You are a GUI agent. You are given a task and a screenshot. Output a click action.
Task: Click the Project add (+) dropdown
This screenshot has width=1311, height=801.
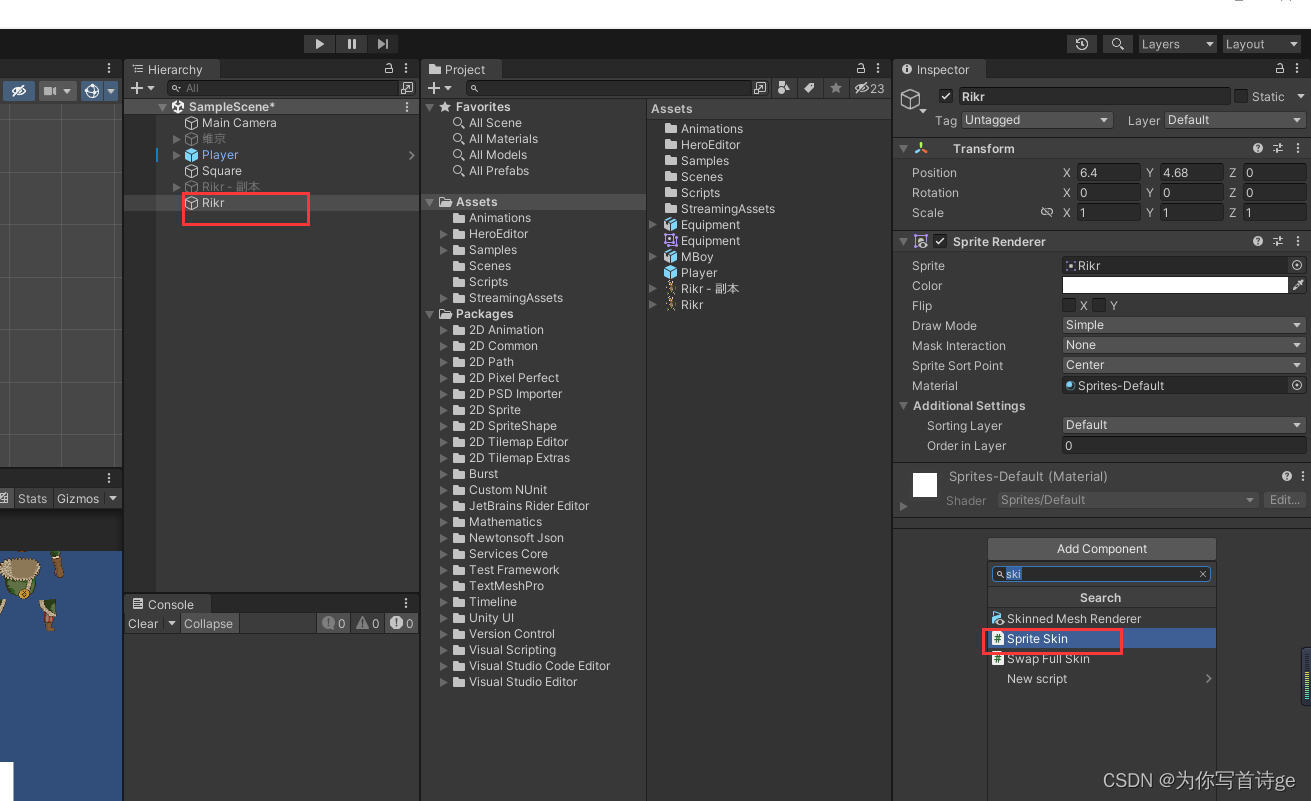click(440, 88)
